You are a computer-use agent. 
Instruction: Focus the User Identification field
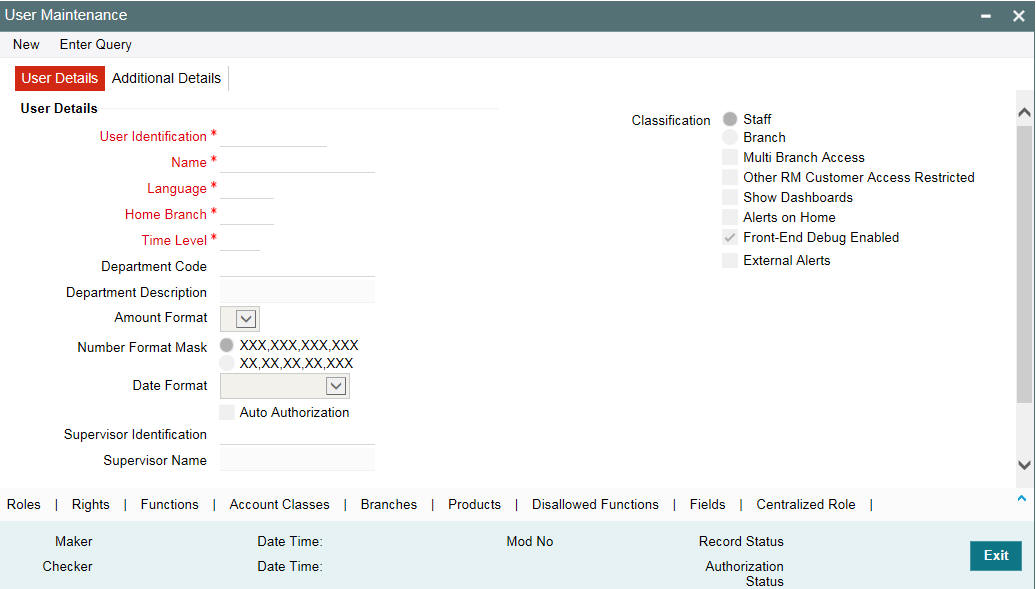(x=274, y=136)
